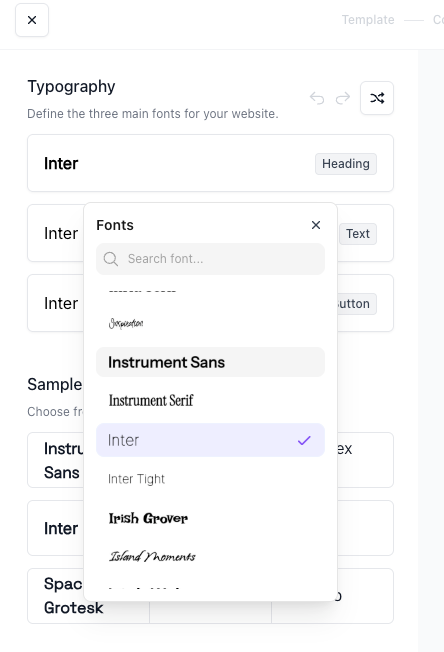Click the undo arrow icon
This screenshot has height=652, width=444.
click(317, 99)
